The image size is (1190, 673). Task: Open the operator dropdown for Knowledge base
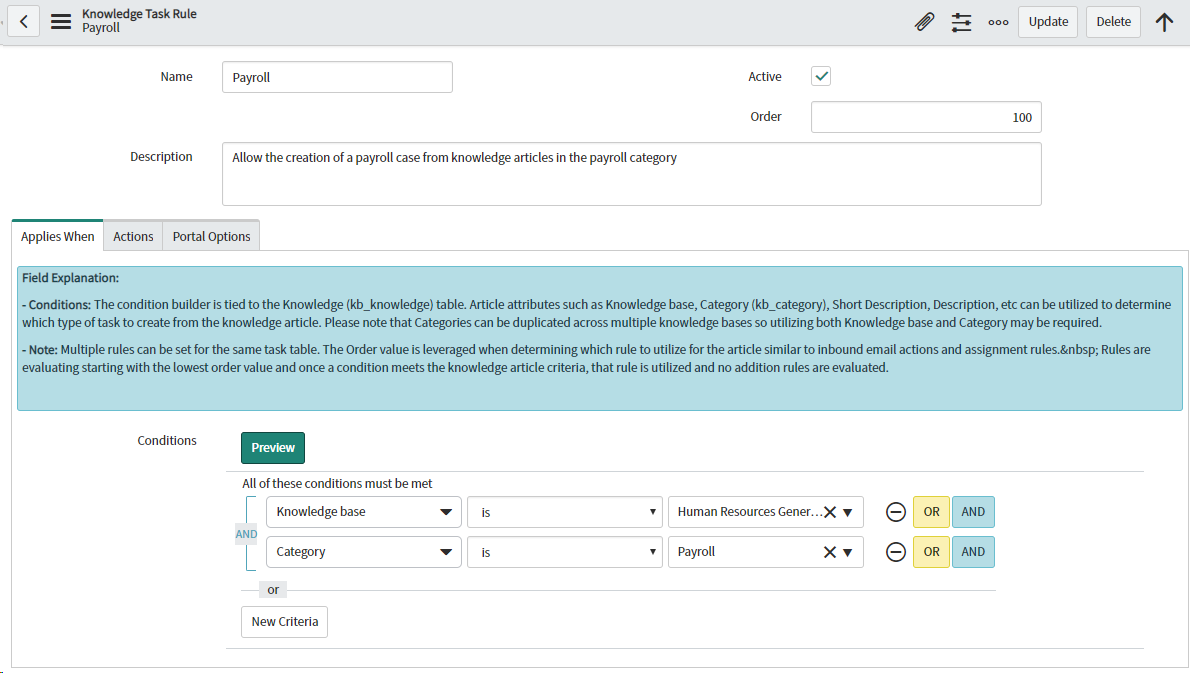tap(565, 512)
